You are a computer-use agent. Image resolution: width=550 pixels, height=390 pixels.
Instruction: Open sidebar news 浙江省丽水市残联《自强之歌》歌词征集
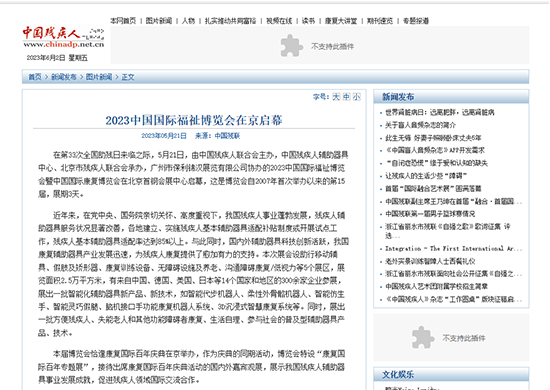[x=448, y=231]
